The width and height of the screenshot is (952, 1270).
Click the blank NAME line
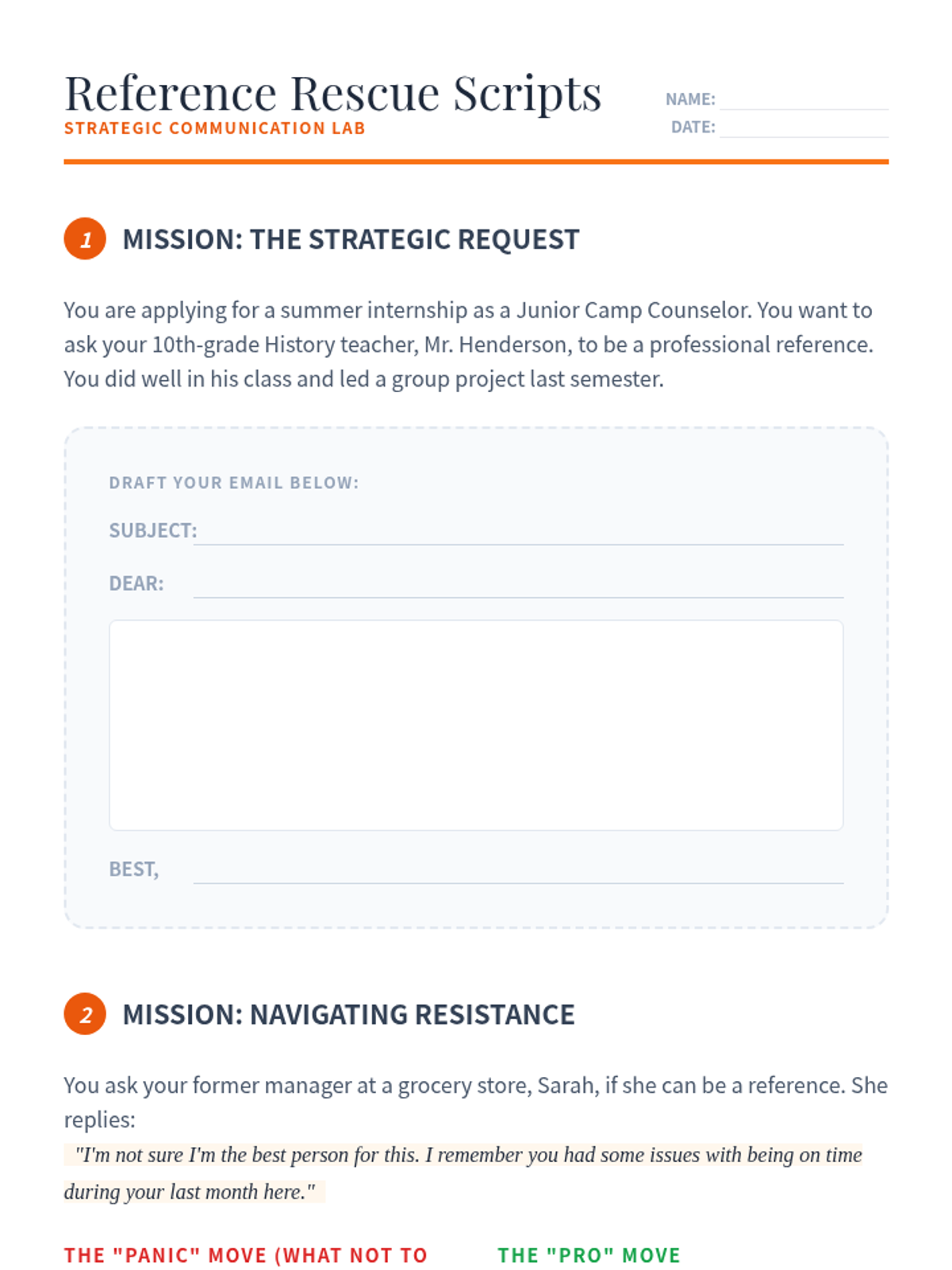(803, 100)
